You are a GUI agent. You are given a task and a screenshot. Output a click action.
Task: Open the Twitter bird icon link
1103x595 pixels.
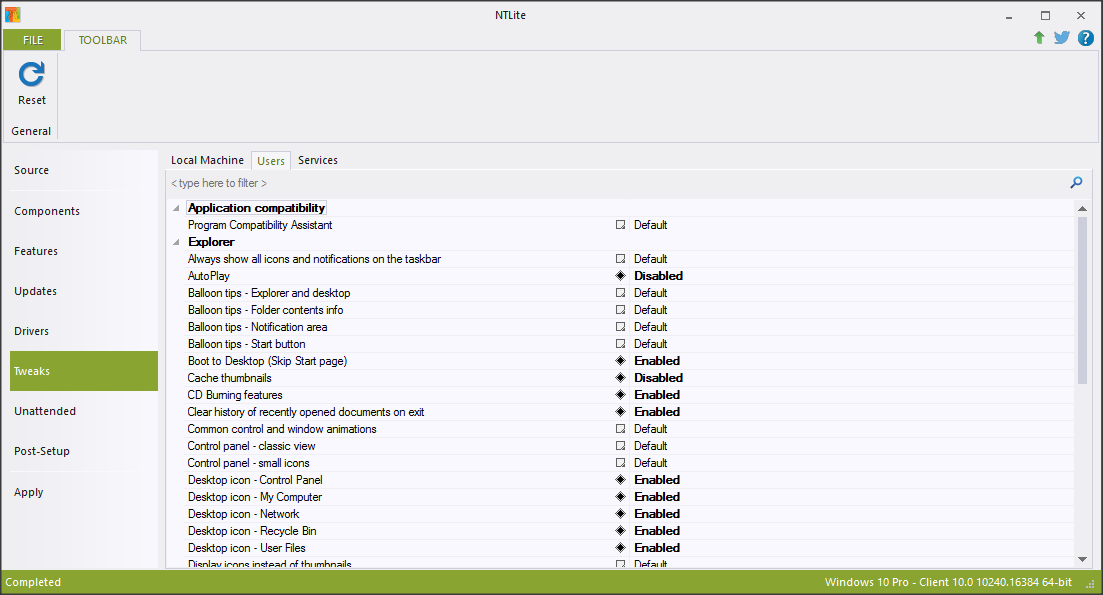[1062, 38]
